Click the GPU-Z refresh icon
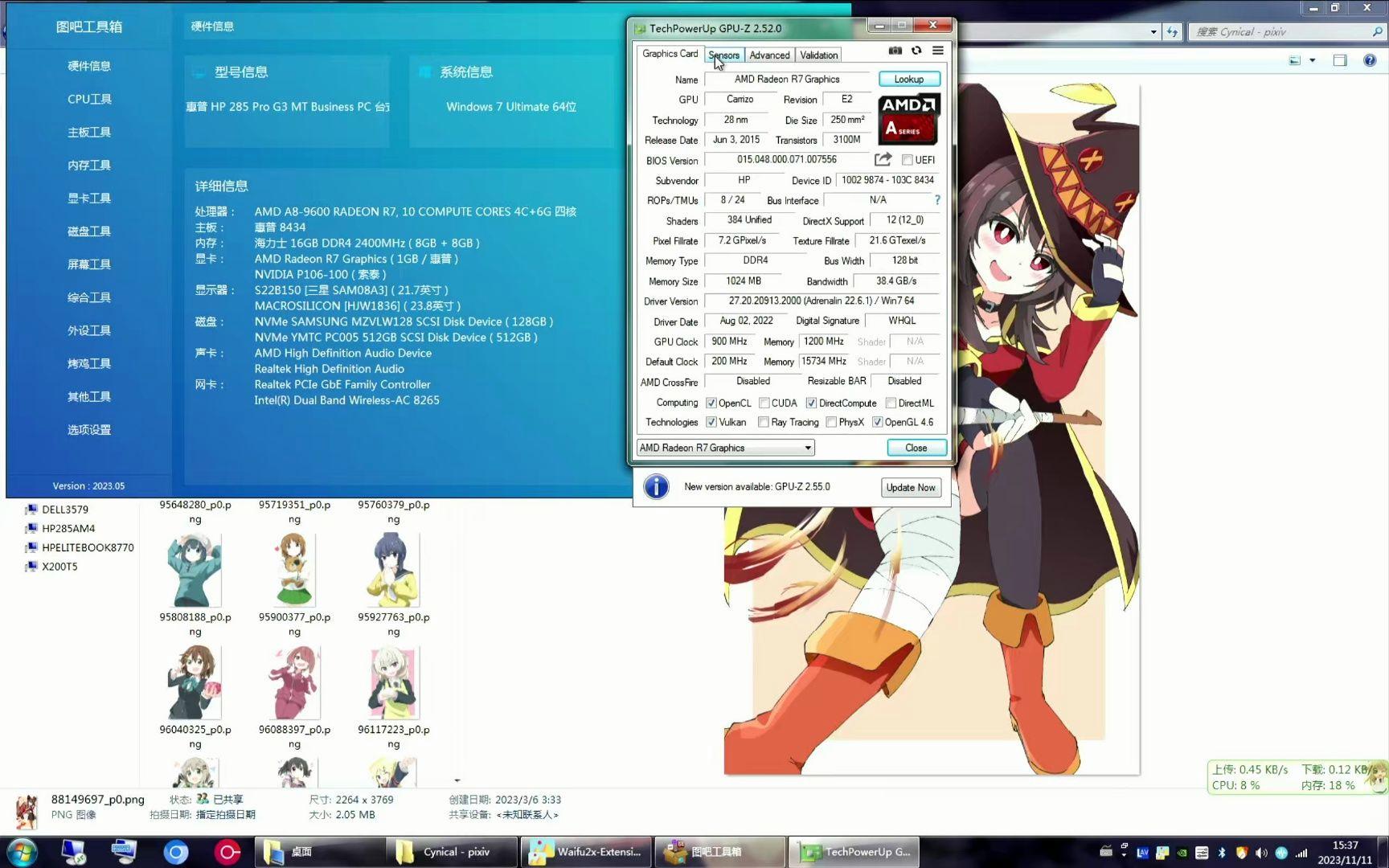Image resolution: width=1389 pixels, height=868 pixels. point(916,51)
